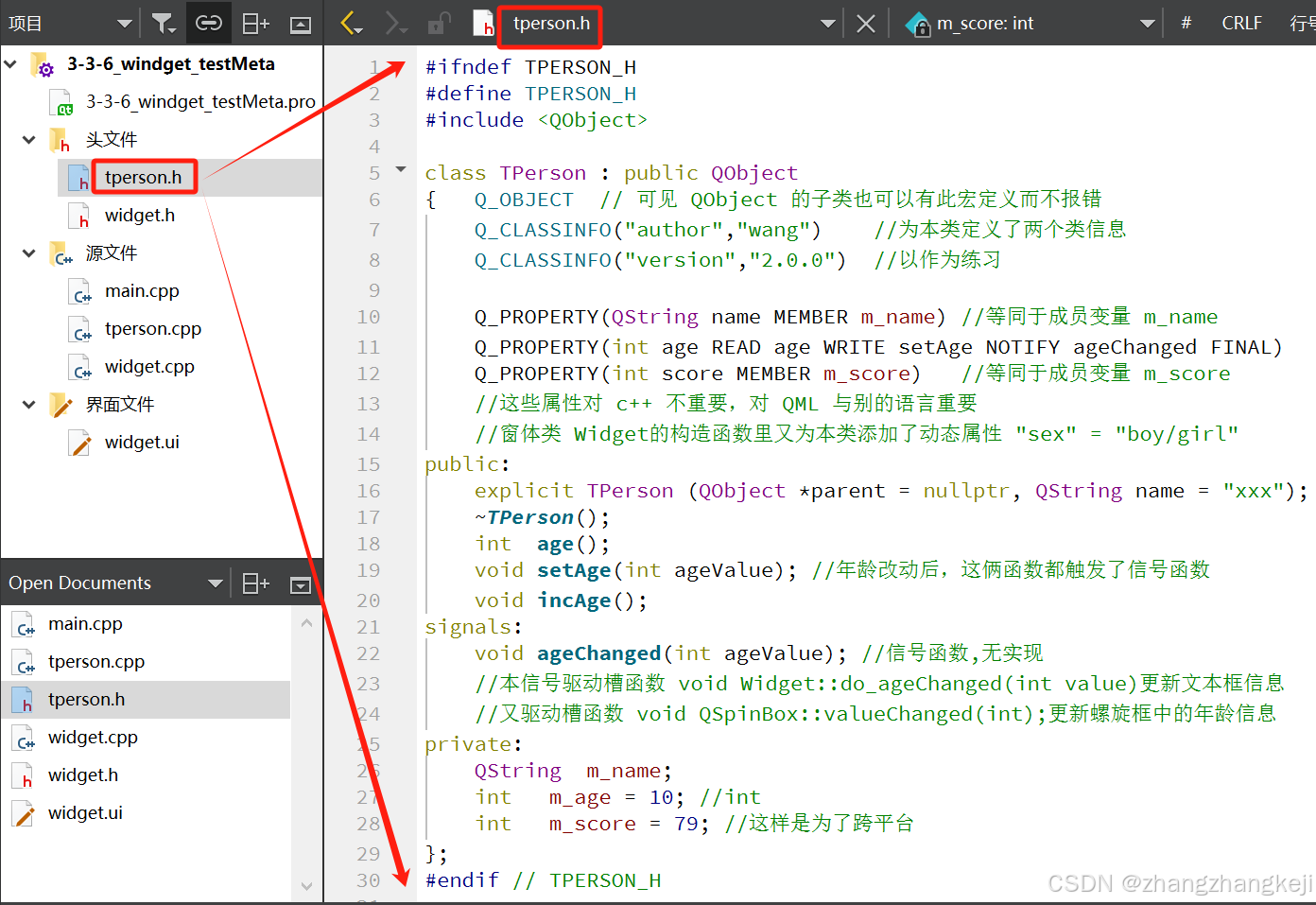Image resolution: width=1316 pixels, height=905 pixels.
Task: Open main.cpp in the project tree
Action: (142, 290)
